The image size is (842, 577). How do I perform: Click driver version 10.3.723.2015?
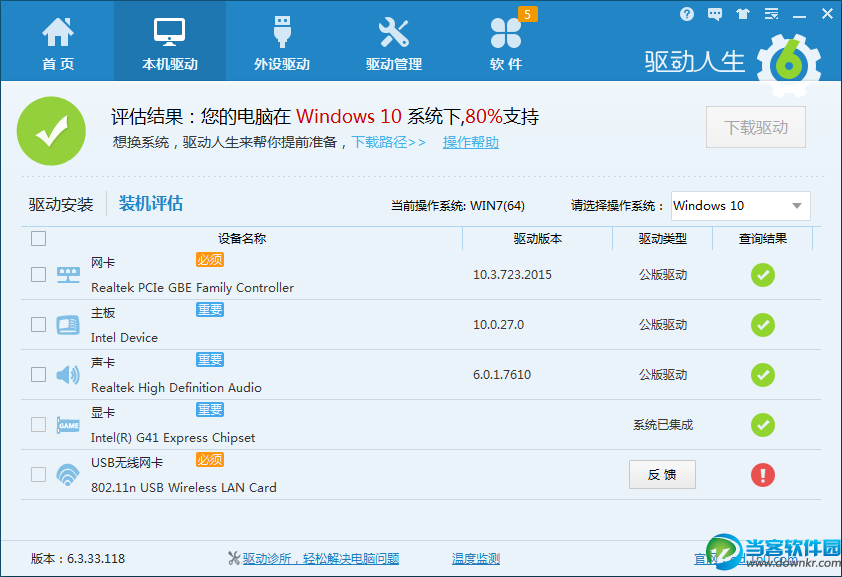[x=512, y=275]
